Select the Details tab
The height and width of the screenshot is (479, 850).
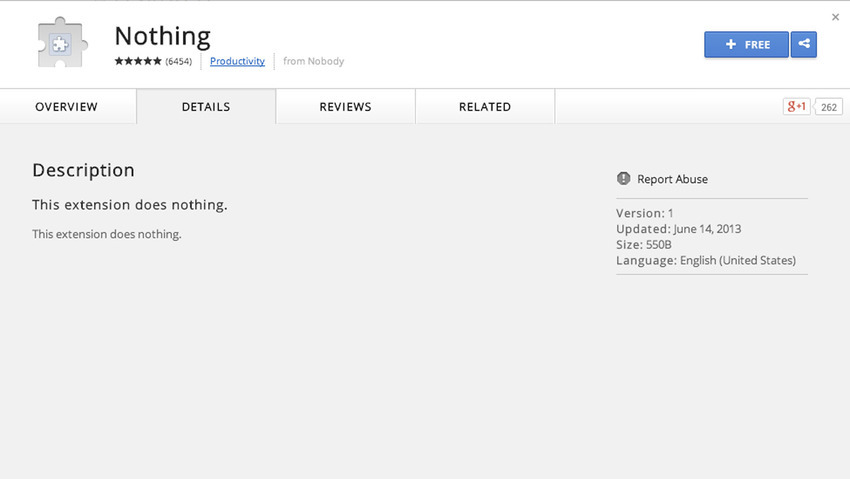[206, 107]
